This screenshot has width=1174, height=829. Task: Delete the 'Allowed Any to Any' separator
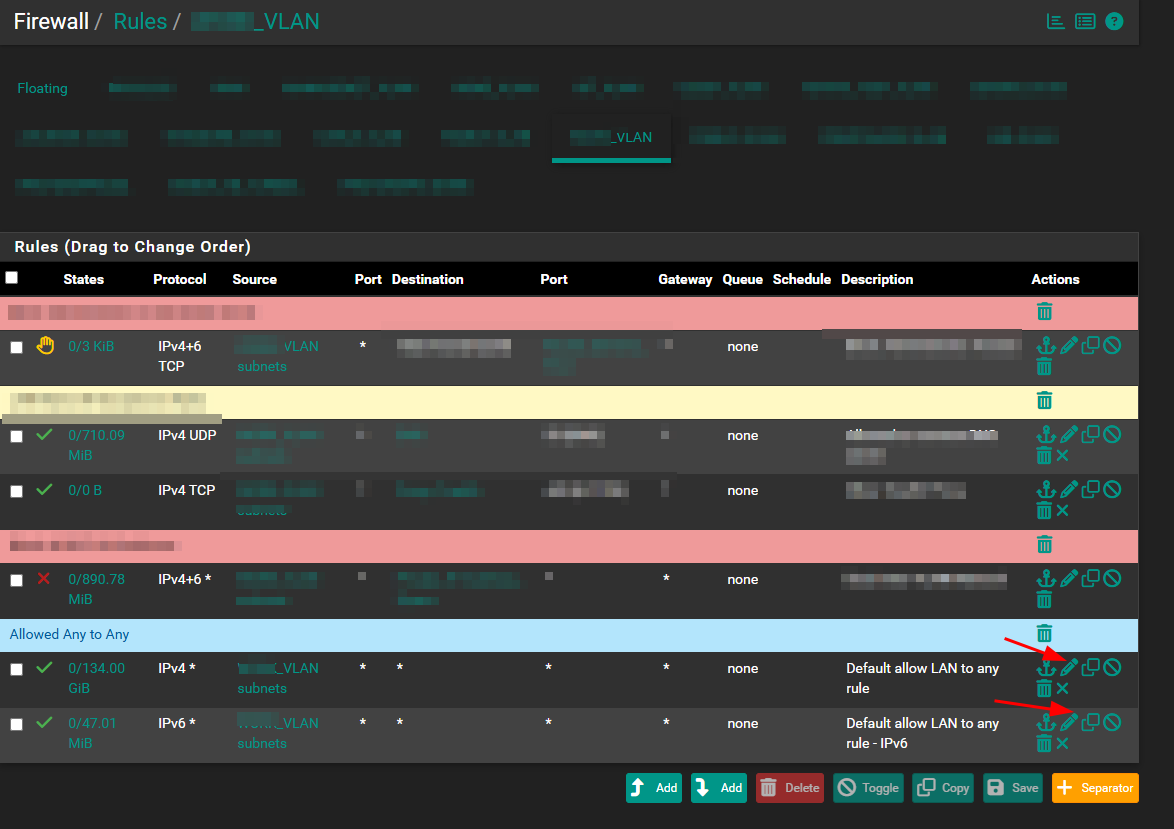(x=1044, y=634)
